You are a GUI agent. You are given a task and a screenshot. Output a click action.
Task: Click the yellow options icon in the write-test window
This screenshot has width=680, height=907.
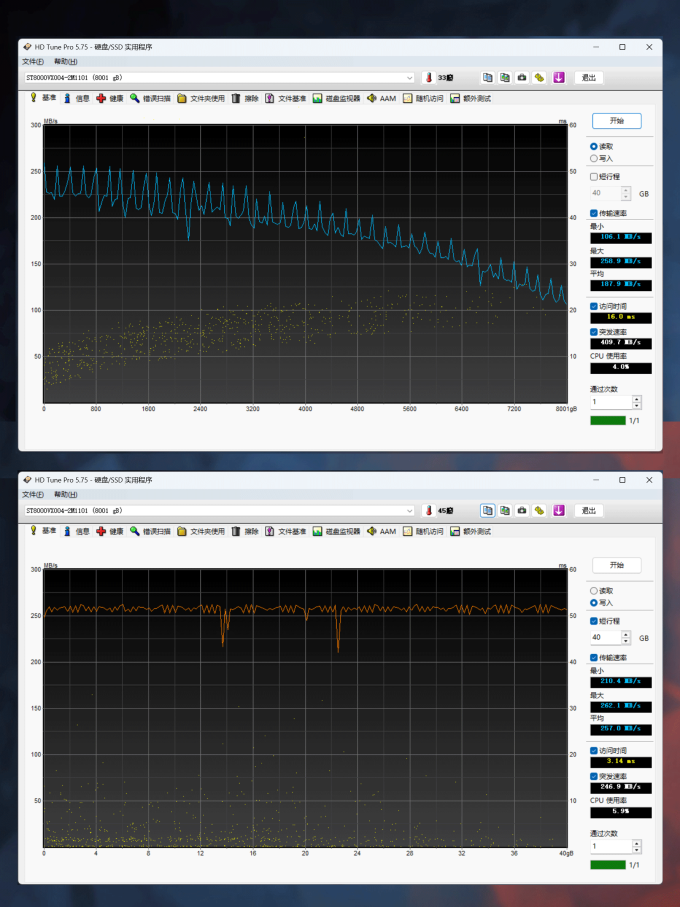539,510
